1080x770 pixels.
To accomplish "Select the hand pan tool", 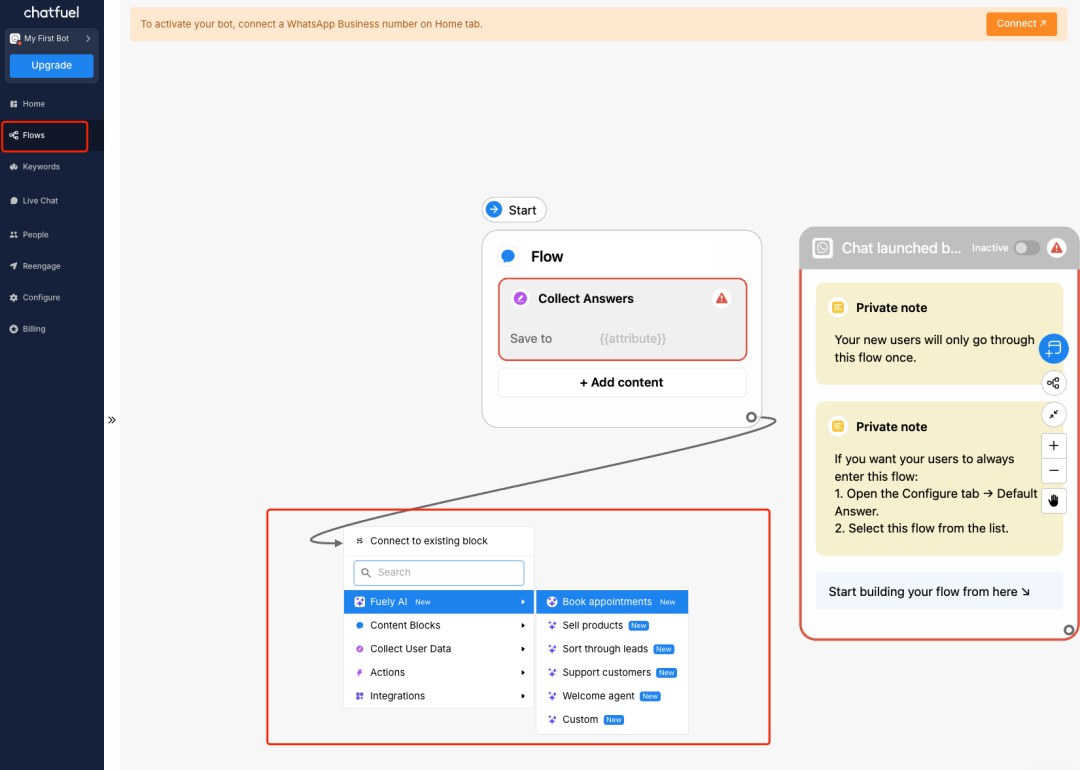I will (x=1054, y=501).
